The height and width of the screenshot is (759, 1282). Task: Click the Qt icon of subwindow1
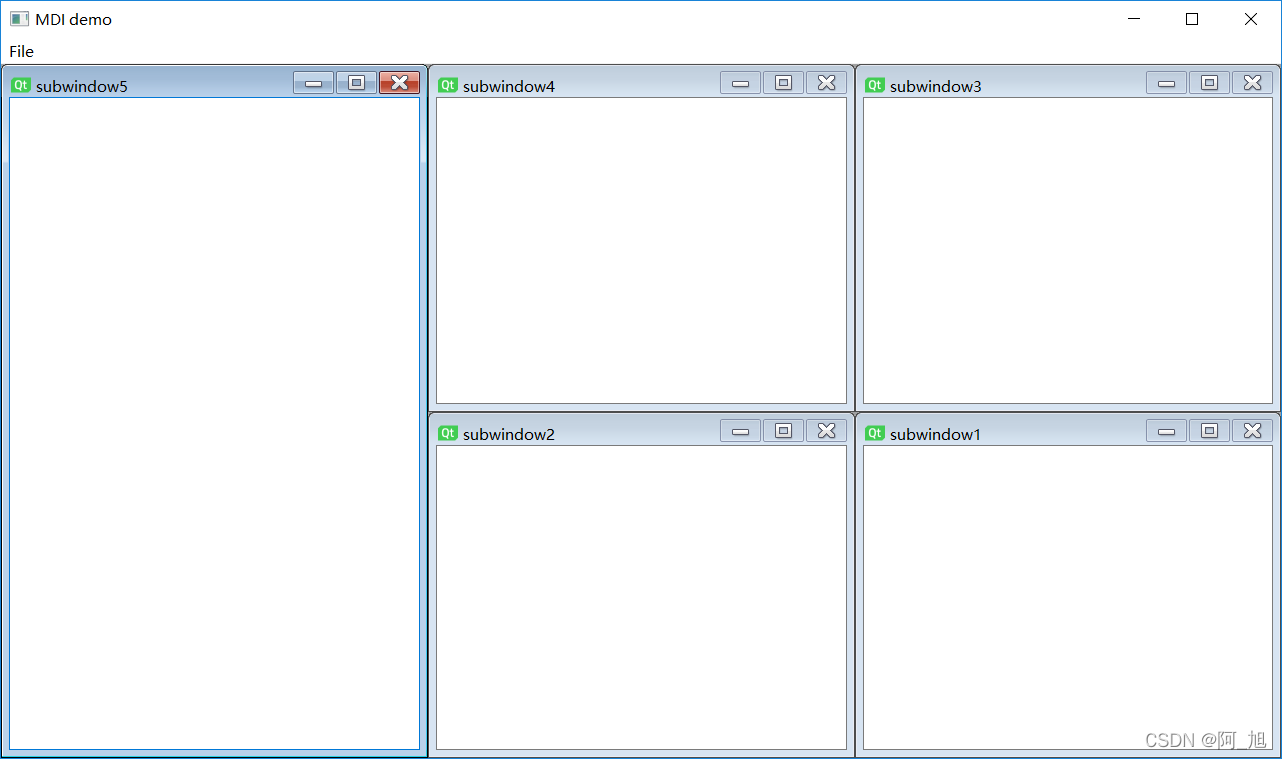(x=875, y=433)
